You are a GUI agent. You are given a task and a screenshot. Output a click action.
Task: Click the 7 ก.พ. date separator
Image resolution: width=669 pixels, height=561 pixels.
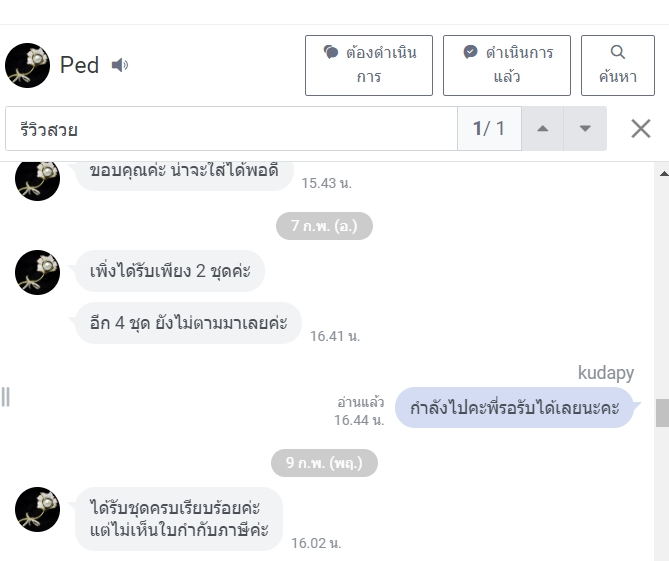click(324, 226)
